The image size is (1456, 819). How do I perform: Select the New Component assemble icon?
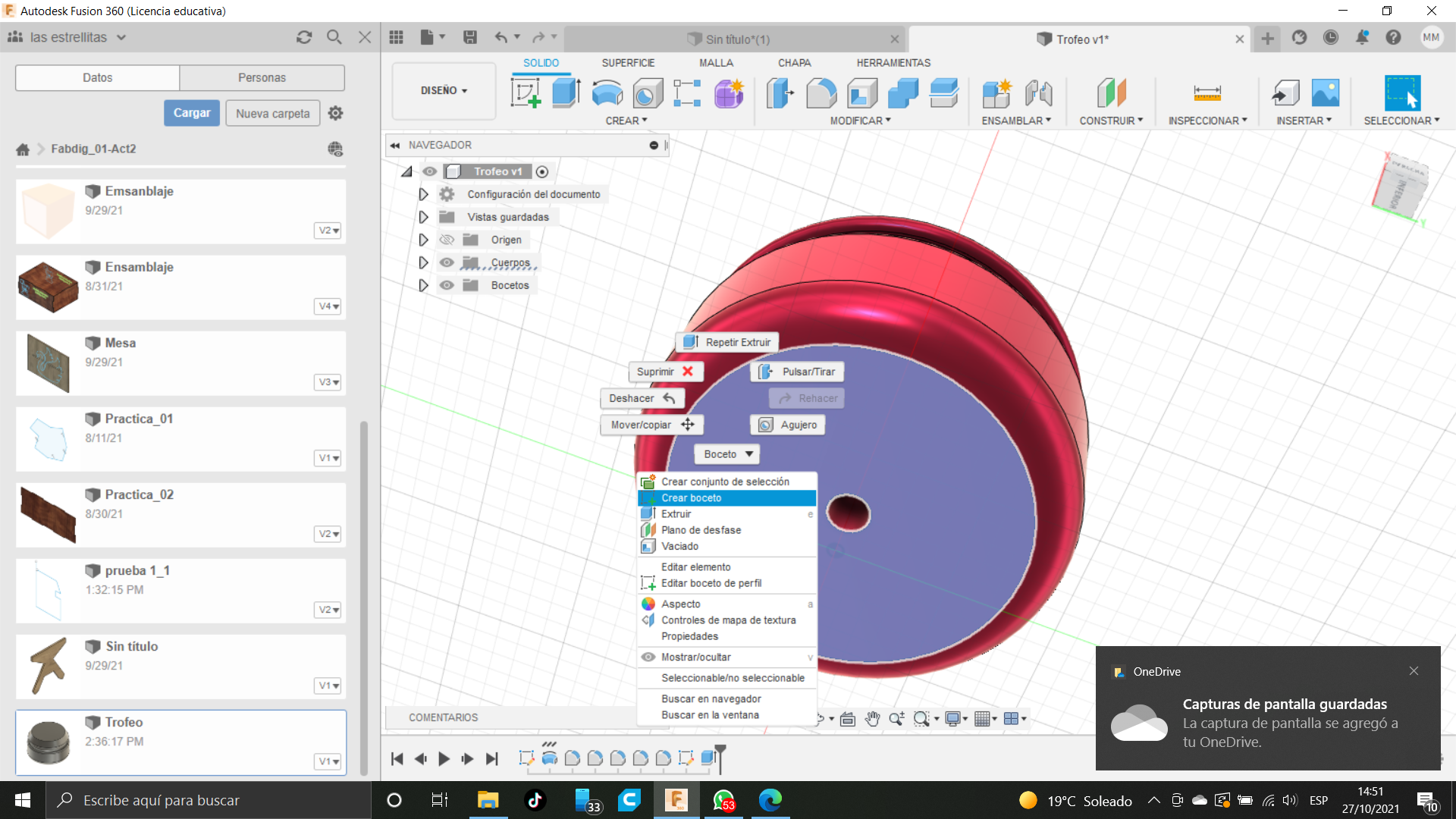pyautogui.click(x=997, y=93)
